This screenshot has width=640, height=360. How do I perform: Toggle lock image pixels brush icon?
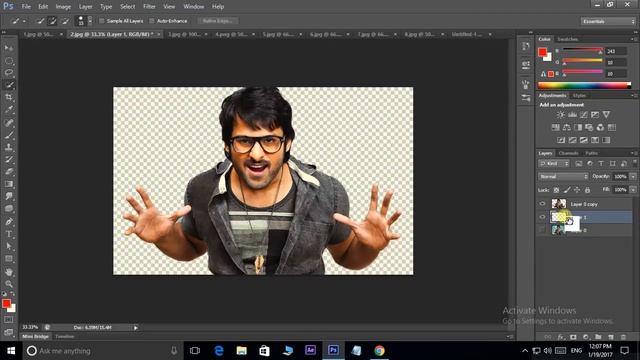click(567, 190)
